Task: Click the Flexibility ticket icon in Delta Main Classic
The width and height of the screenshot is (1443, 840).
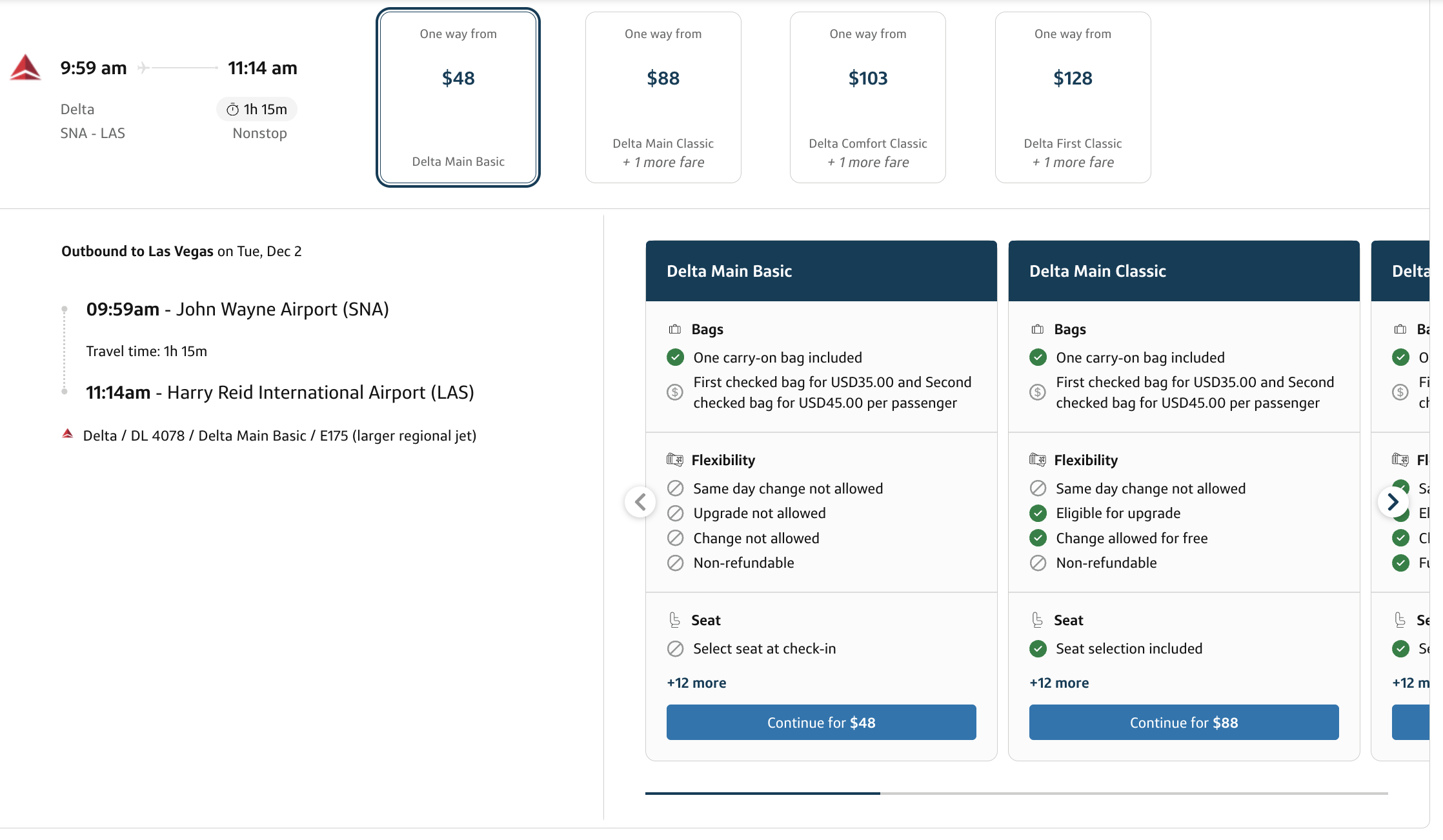Action: pos(1038,460)
